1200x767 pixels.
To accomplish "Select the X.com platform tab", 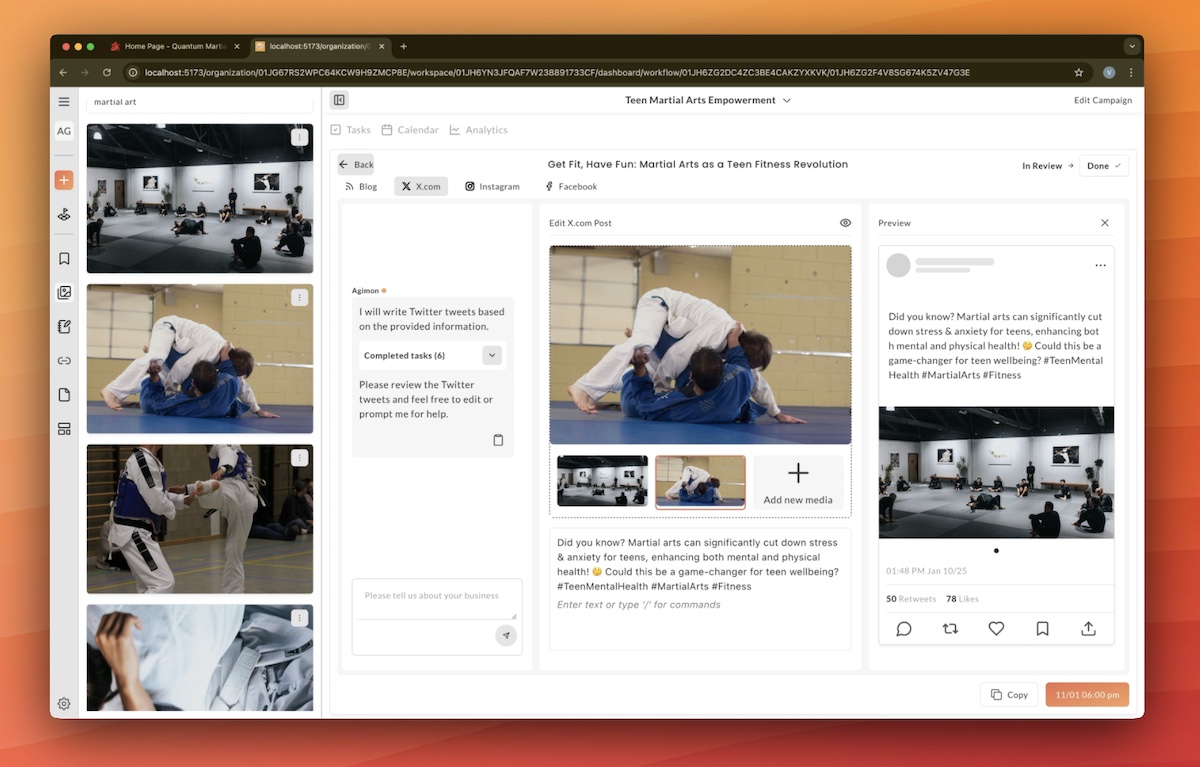I will point(421,186).
